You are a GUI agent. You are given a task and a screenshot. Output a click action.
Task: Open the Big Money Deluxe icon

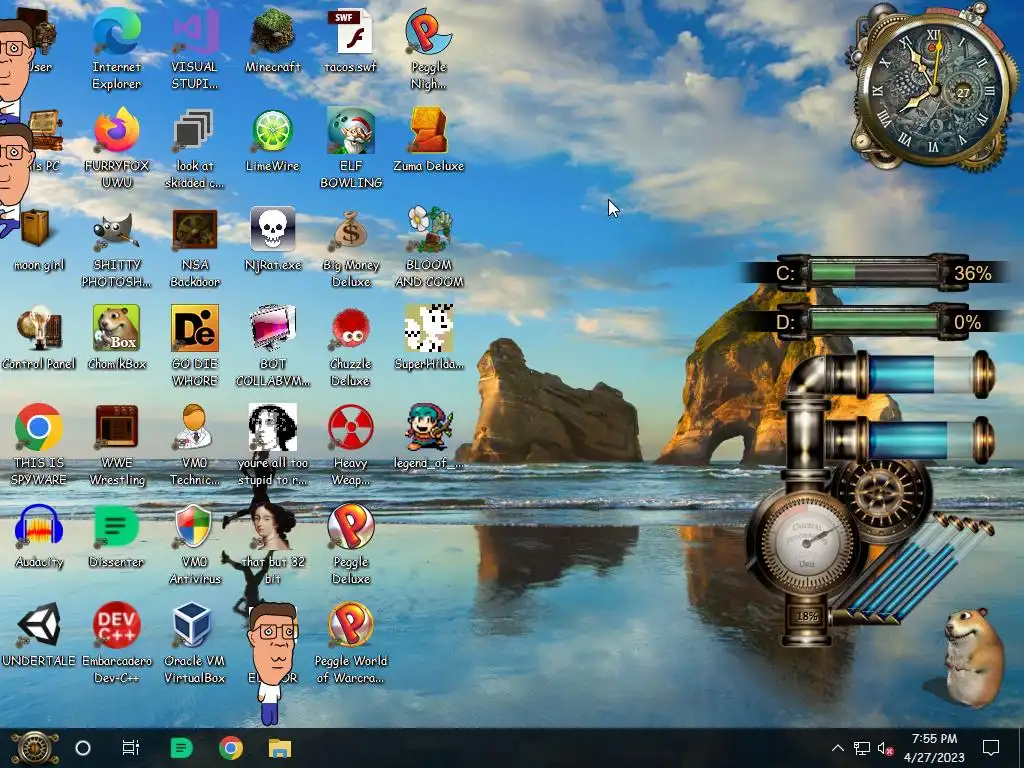click(351, 230)
